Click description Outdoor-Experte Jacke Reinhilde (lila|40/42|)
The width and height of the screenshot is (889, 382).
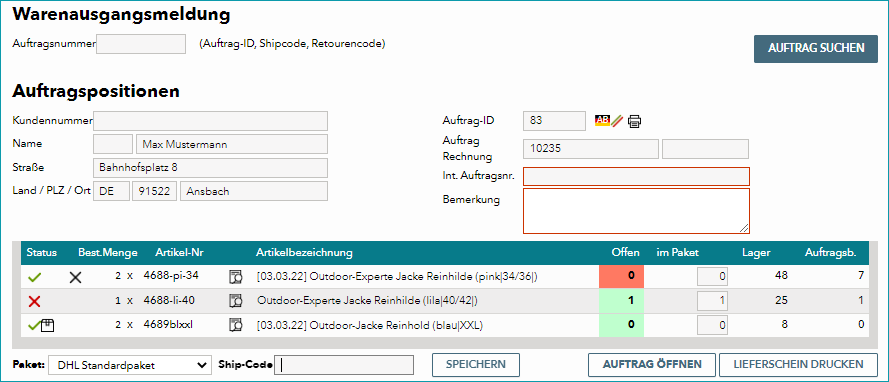click(x=367, y=301)
